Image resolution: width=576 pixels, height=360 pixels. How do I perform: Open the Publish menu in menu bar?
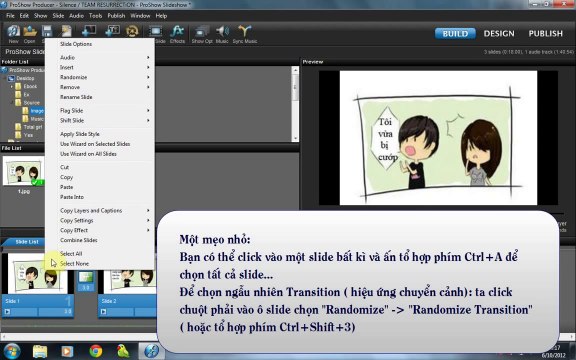(x=116, y=16)
